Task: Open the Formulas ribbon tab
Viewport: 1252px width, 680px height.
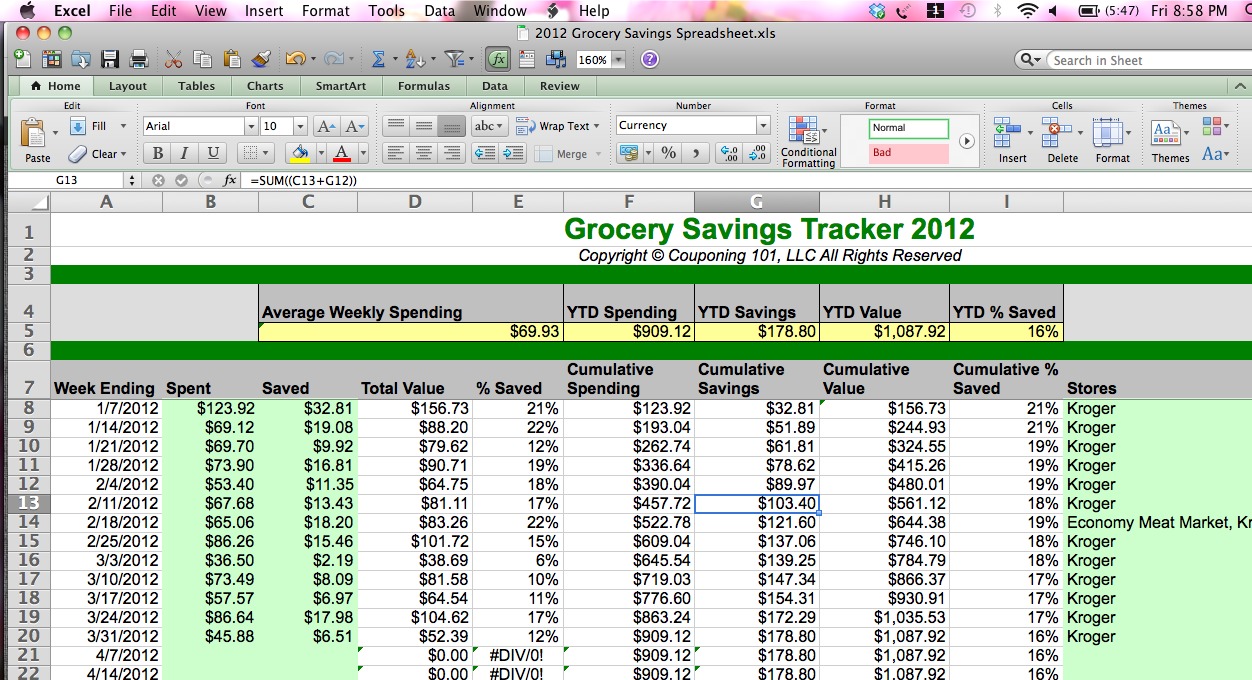Action: 424,86
